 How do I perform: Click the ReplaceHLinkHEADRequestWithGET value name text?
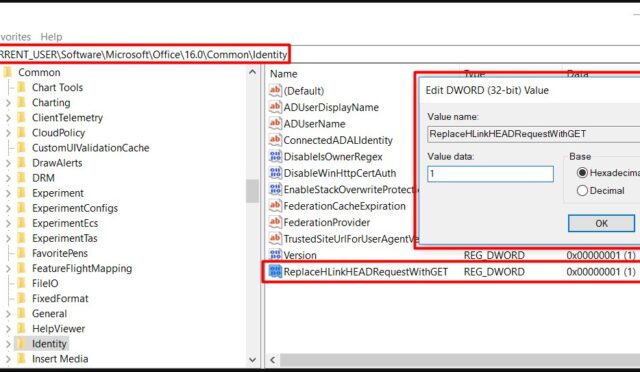click(366, 272)
